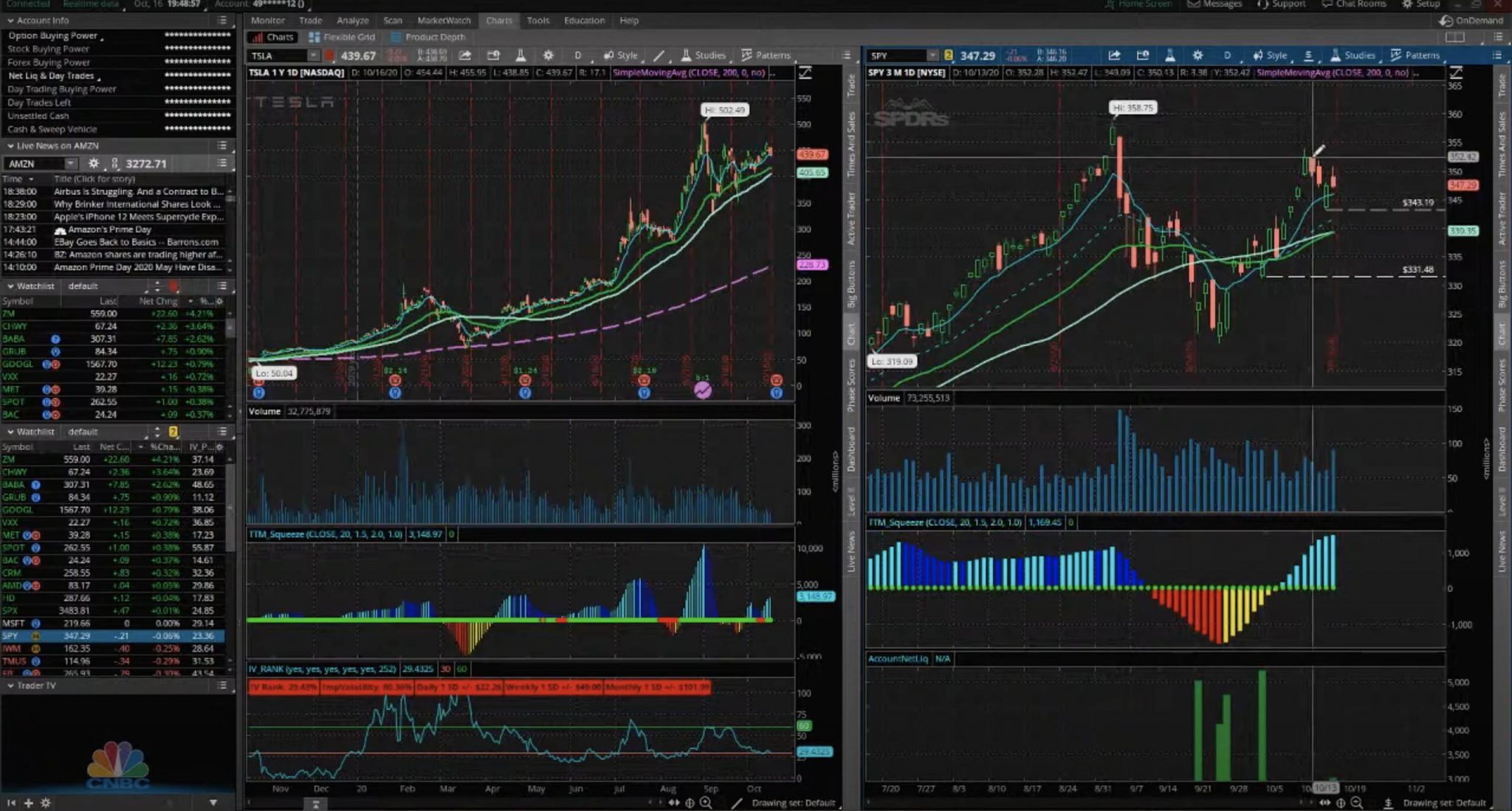Screen dimensions: 1512x811
Task: Open the Support link in the top bar
Action: (1282, 4)
